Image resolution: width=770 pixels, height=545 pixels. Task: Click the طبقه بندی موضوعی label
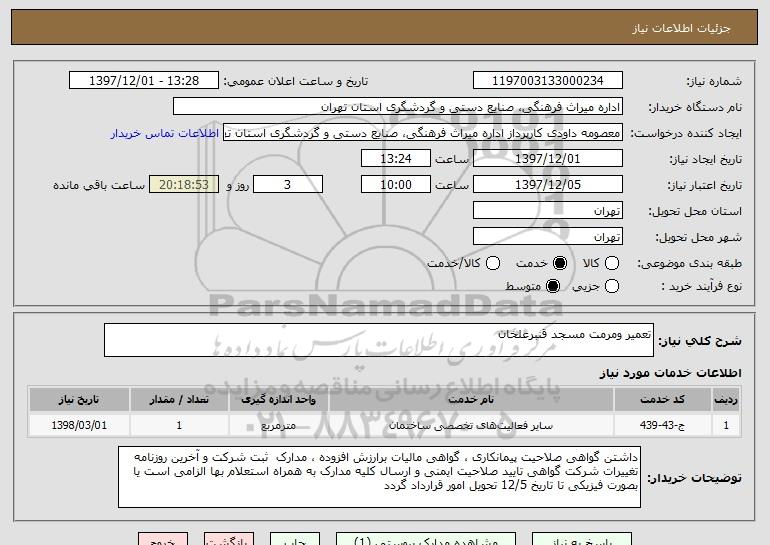click(689, 264)
